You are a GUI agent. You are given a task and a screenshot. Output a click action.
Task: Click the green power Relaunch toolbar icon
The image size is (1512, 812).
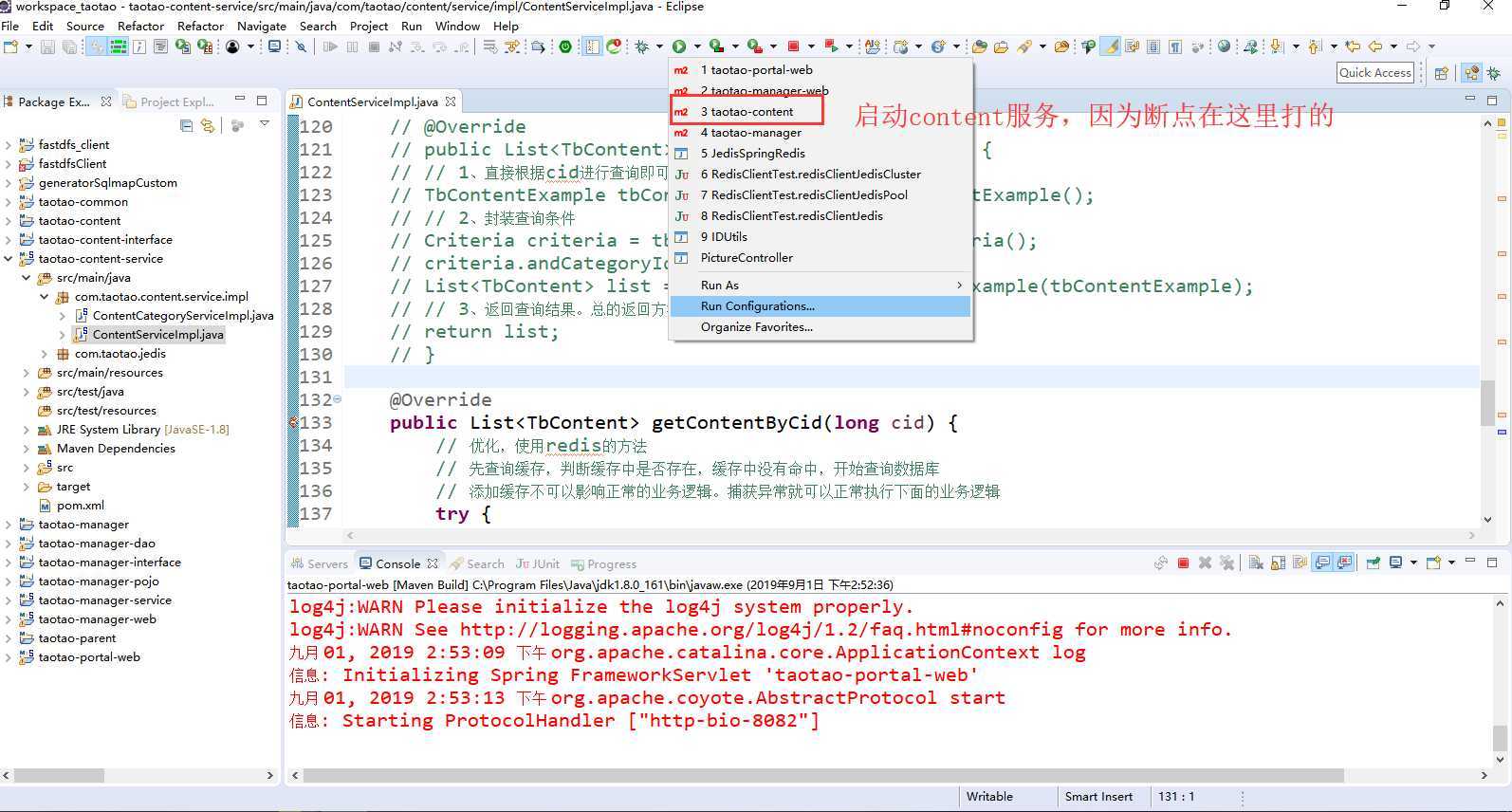[563, 46]
